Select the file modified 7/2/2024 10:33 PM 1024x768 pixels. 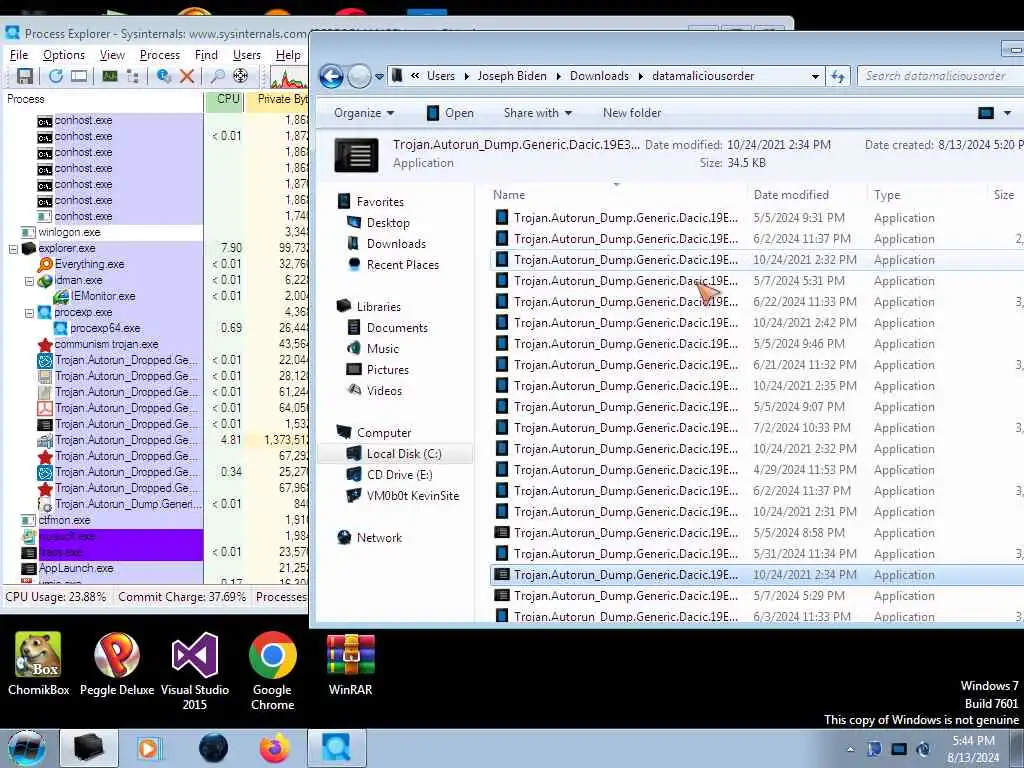(x=756, y=428)
